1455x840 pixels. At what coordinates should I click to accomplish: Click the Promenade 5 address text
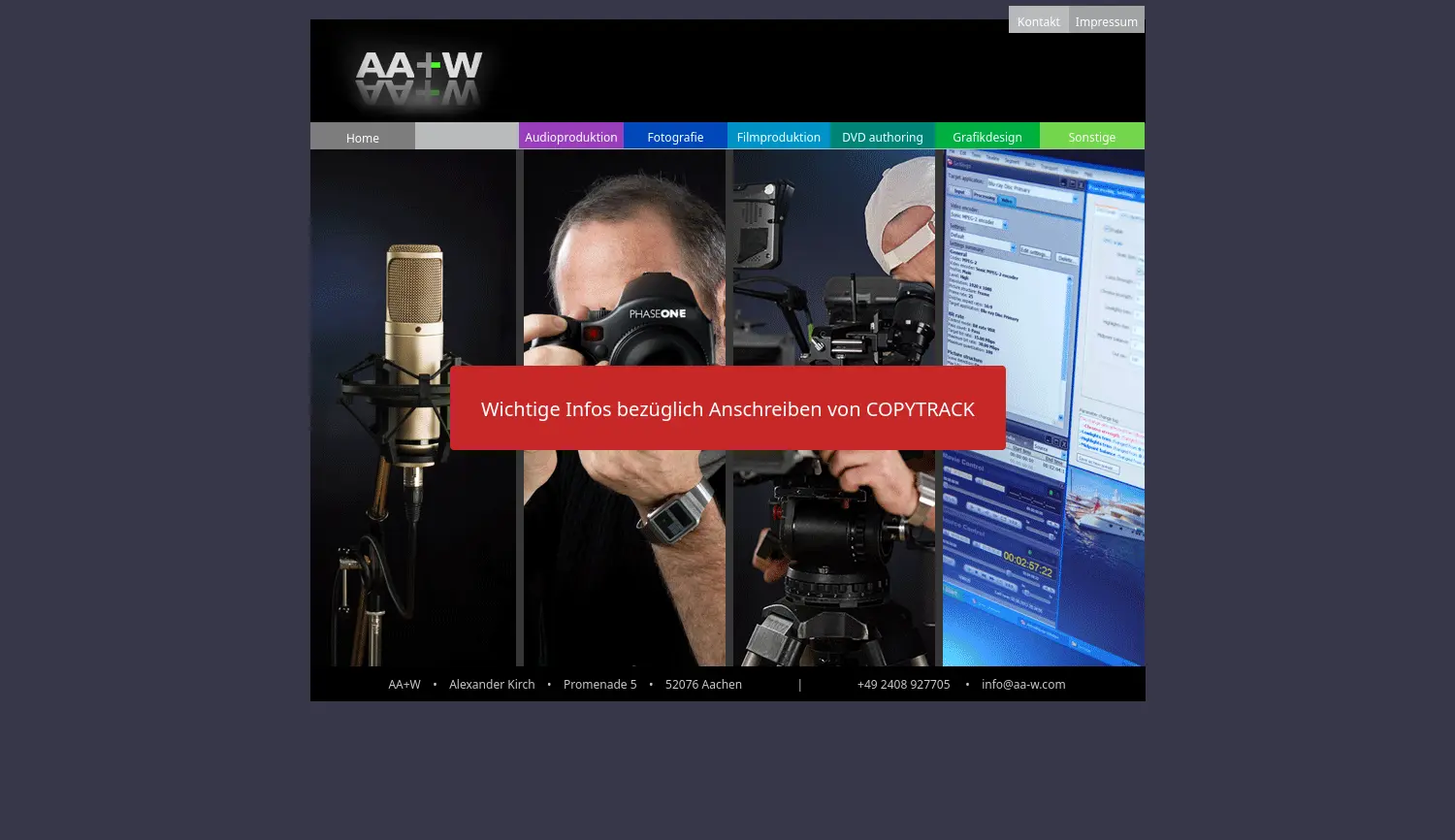(599, 684)
